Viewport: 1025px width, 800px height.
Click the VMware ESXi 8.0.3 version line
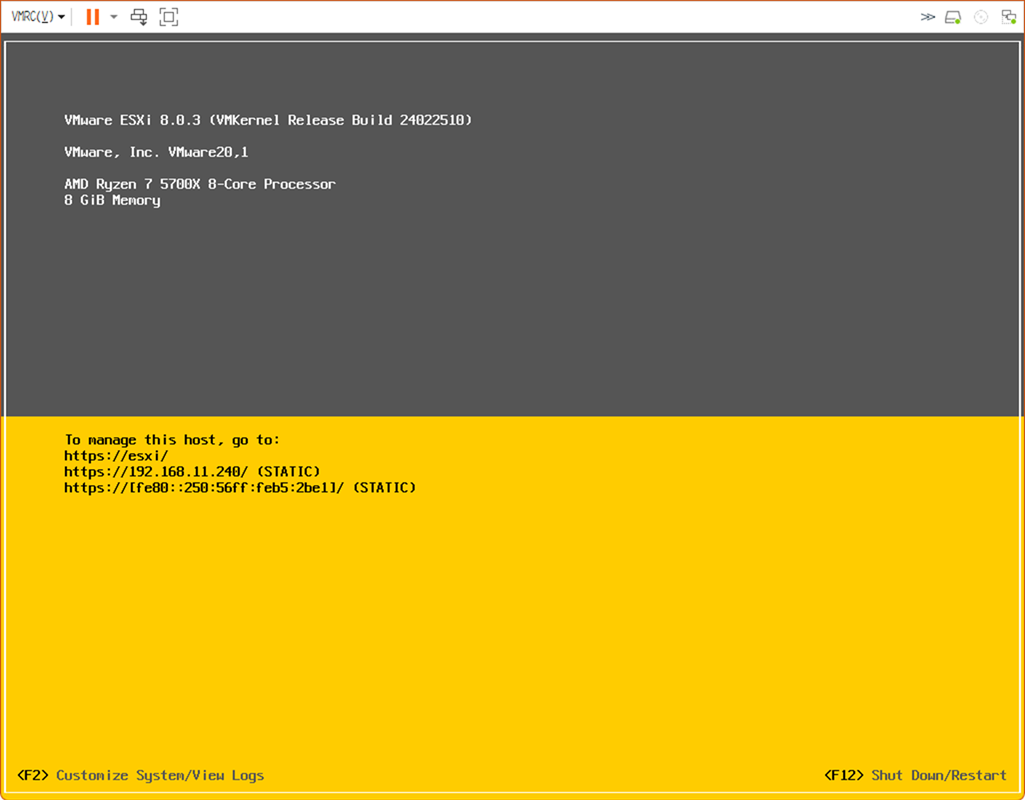click(x=268, y=120)
